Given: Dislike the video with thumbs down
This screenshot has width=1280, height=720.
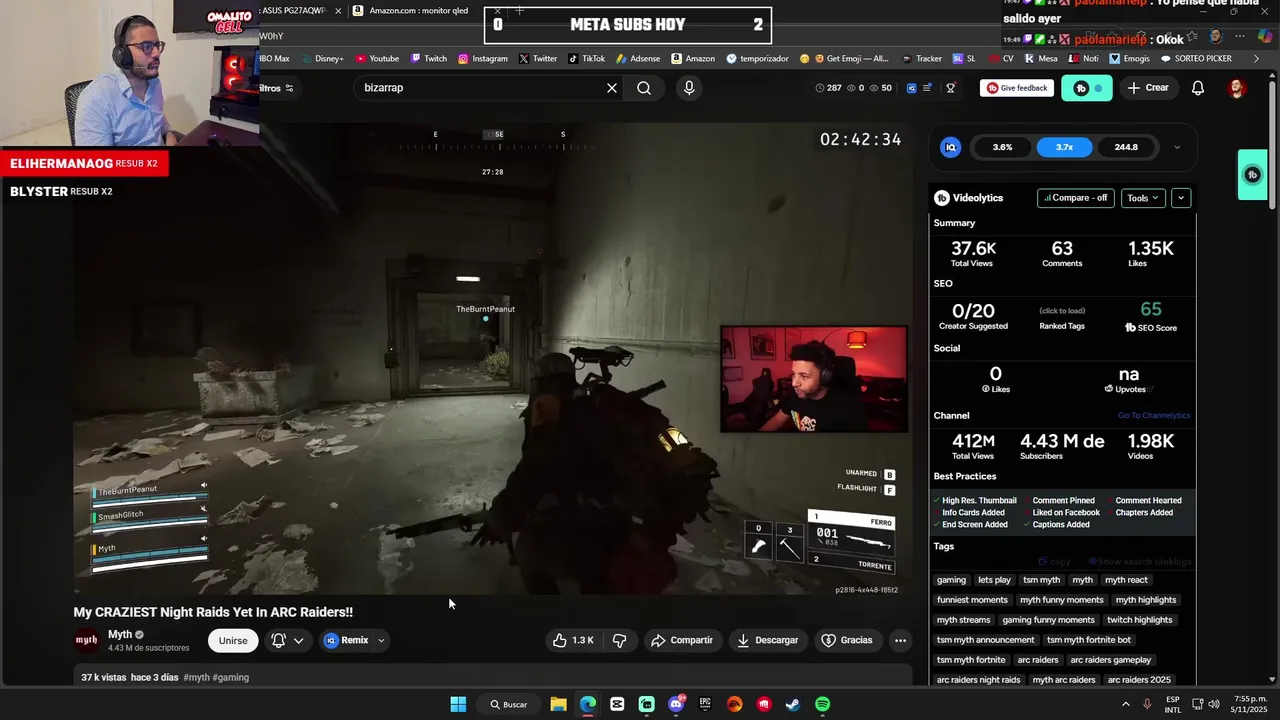Looking at the screenshot, I should pyautogui.click(x=620, y=640).
